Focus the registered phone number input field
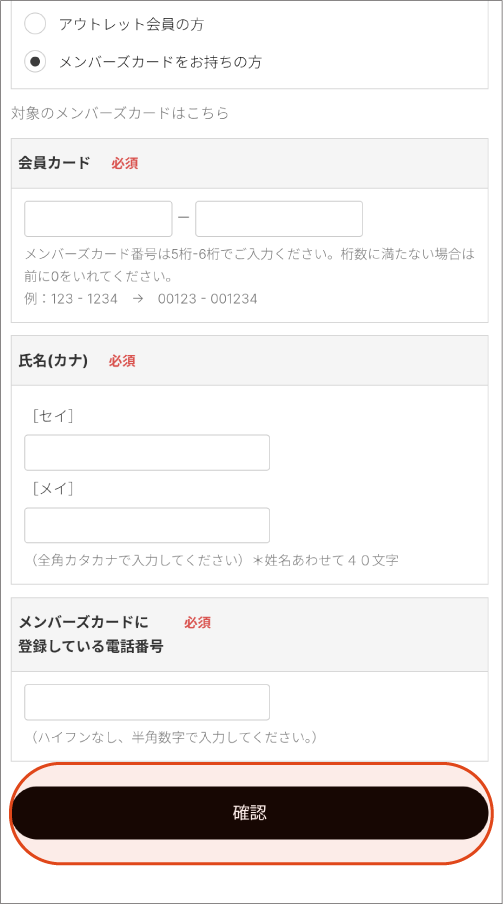This screenshot has height=904, width=503. 147,702
